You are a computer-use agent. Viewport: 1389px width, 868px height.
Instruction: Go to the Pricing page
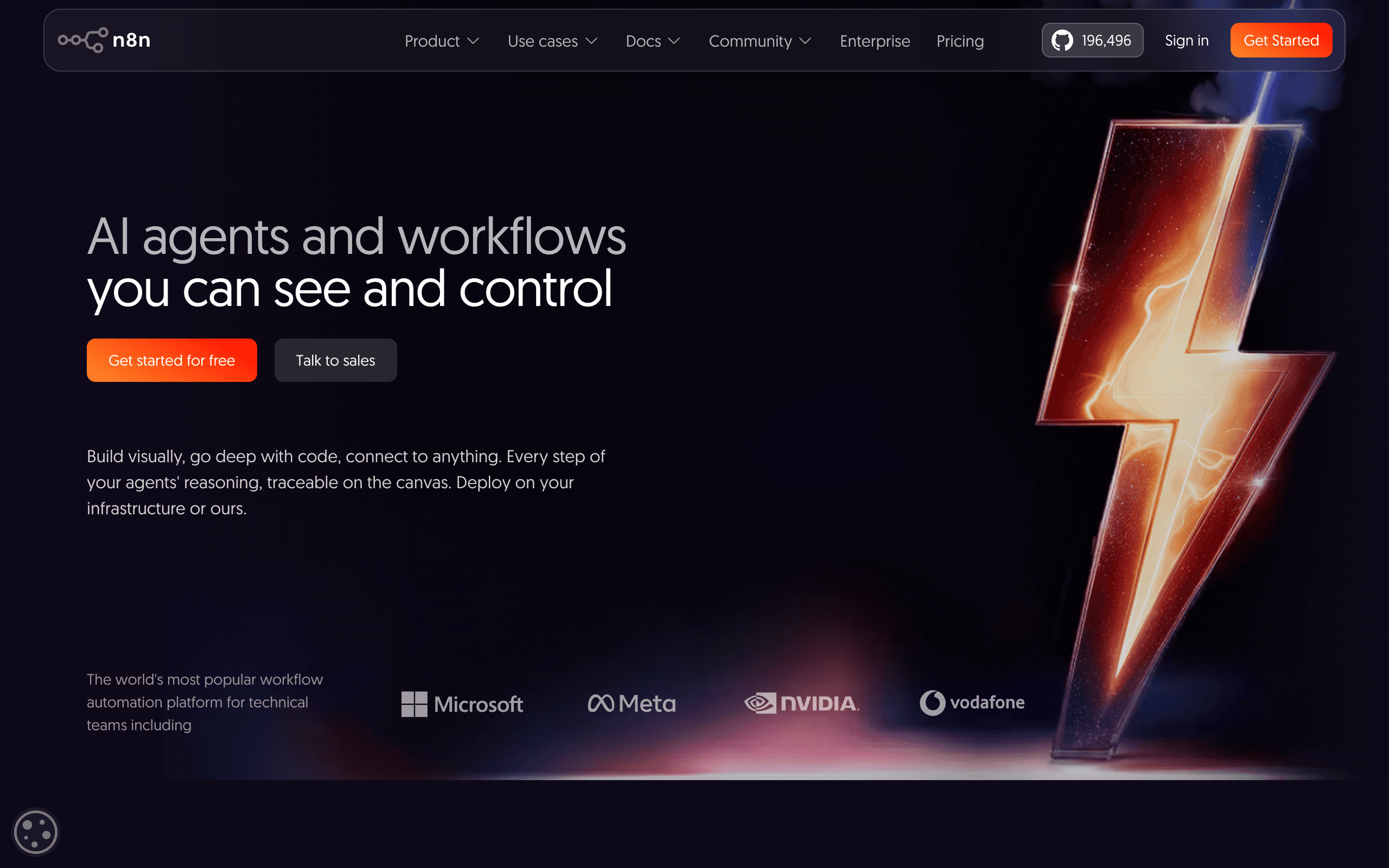(960, 41)
